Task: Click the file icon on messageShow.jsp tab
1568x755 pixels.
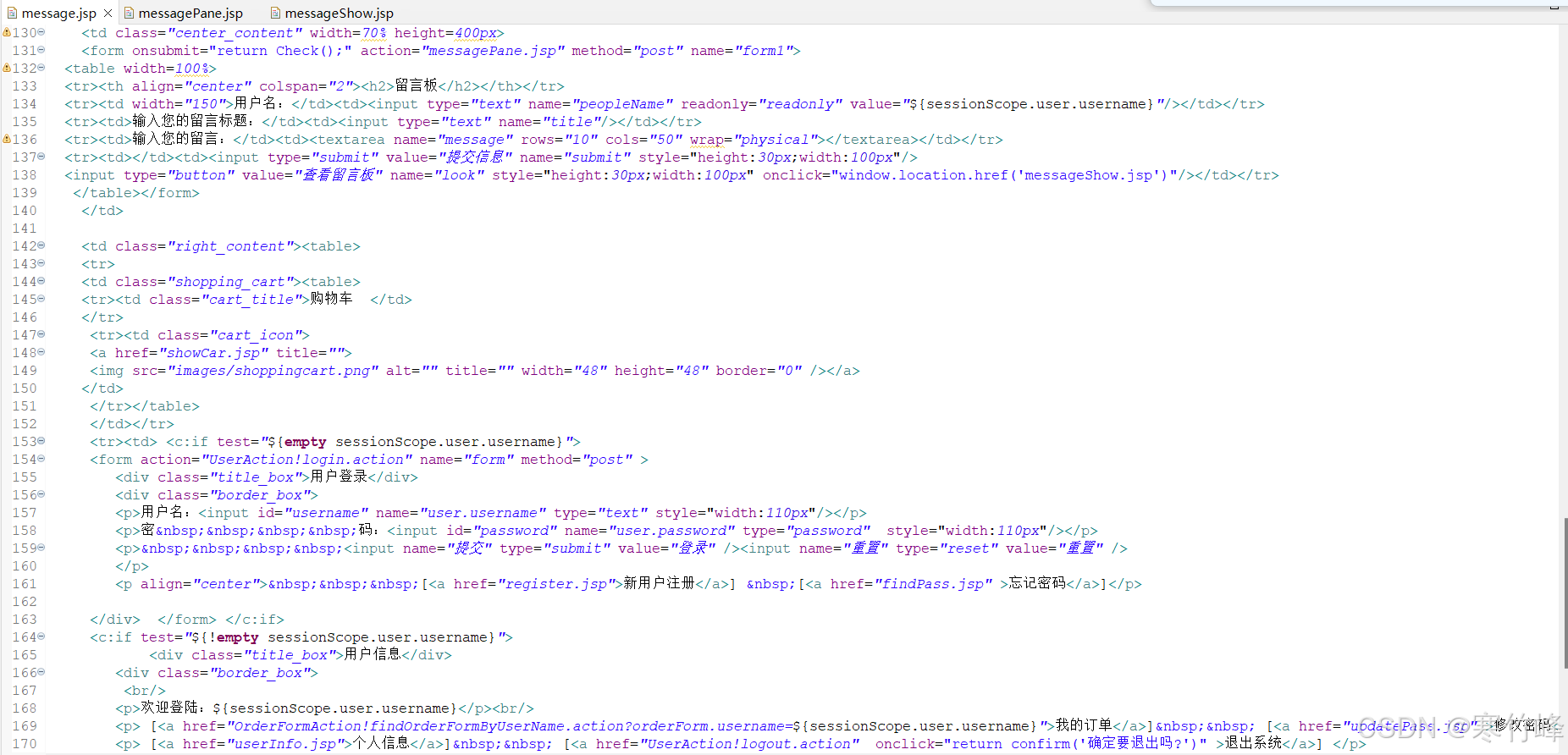Action: point(275,13)
